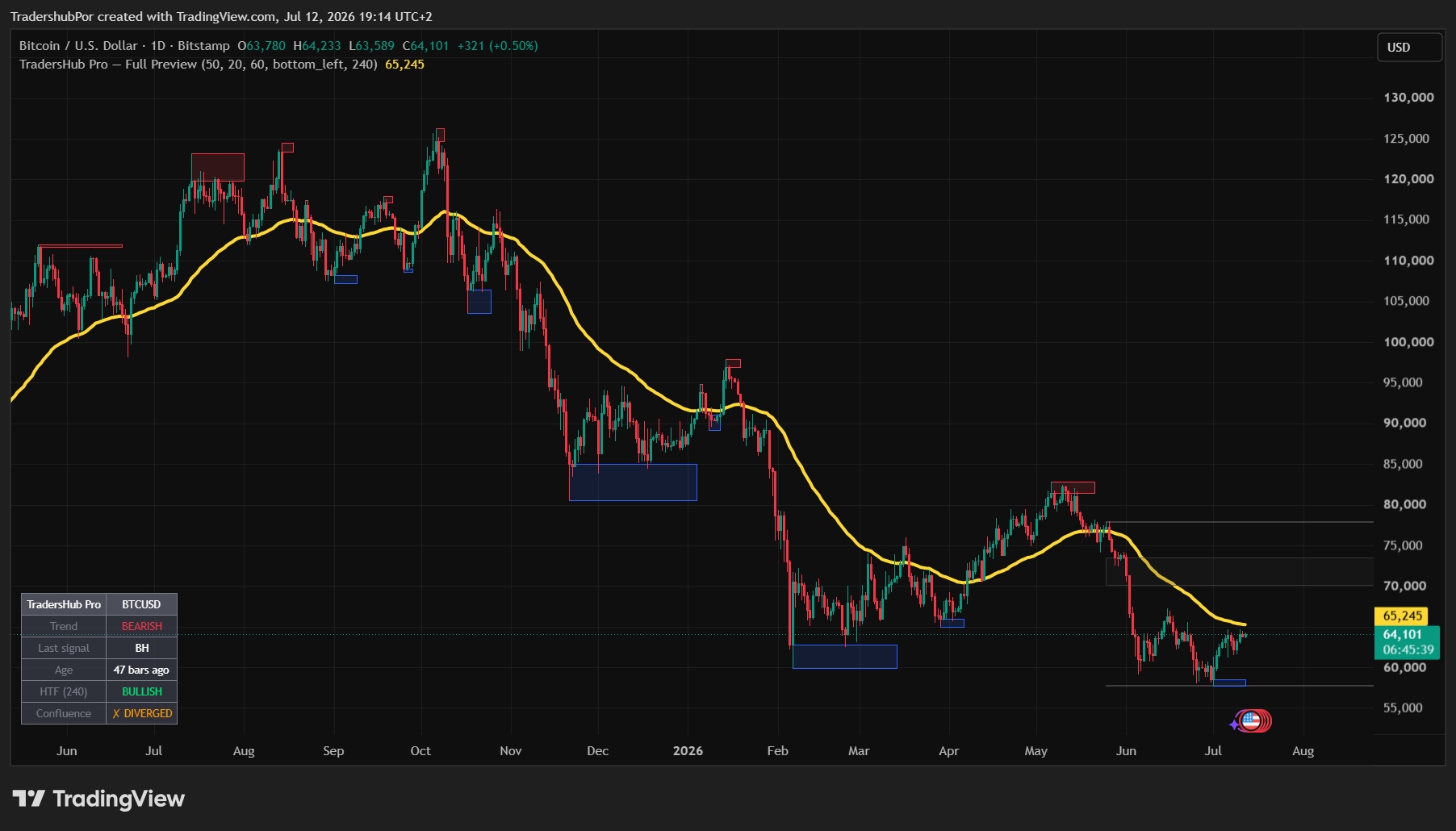Click the green 64,101 current price label
The image size is (1456, 831).
pos(1403,634)
